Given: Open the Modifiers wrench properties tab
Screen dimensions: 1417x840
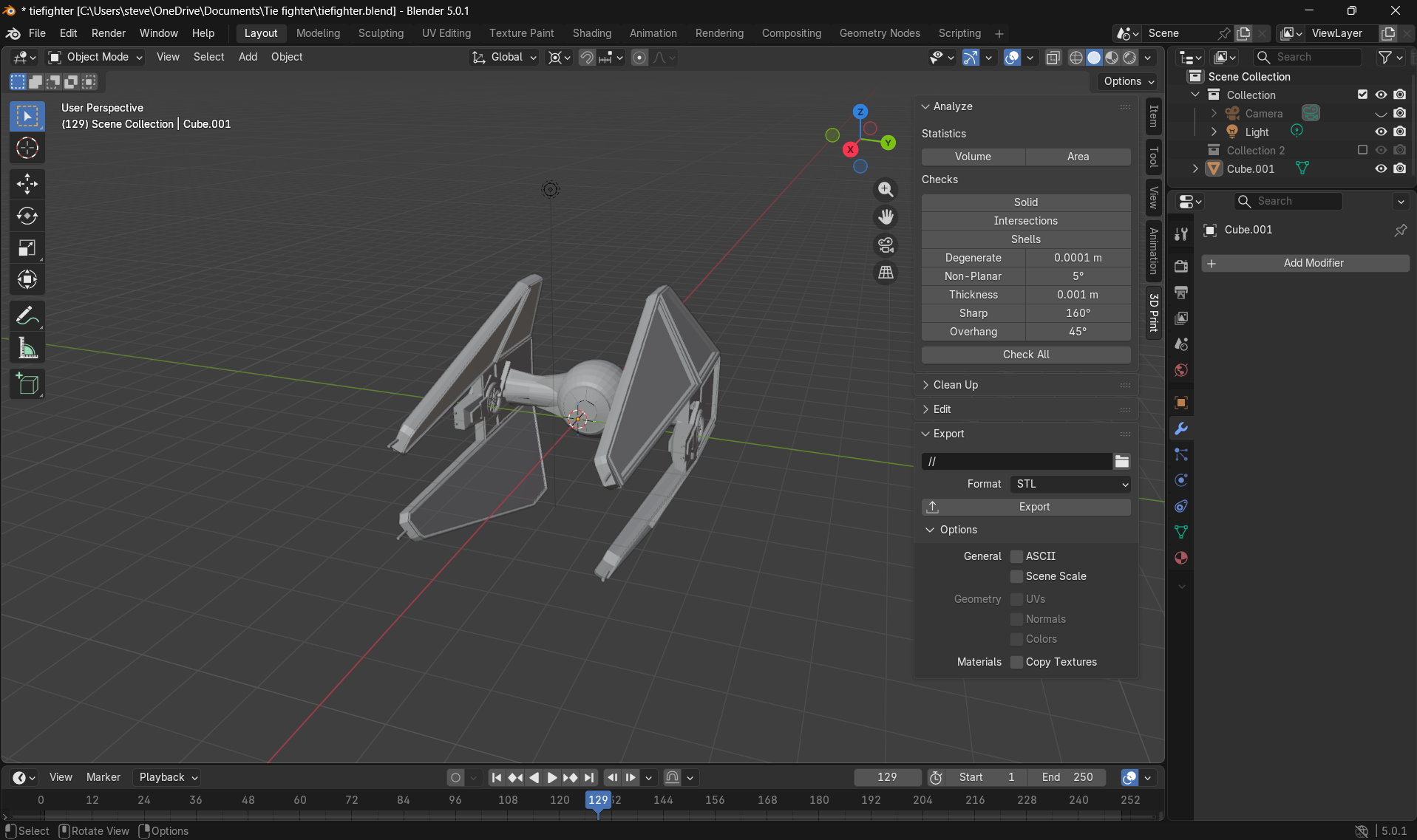Looking at the screenshot, I should 1181,428.
